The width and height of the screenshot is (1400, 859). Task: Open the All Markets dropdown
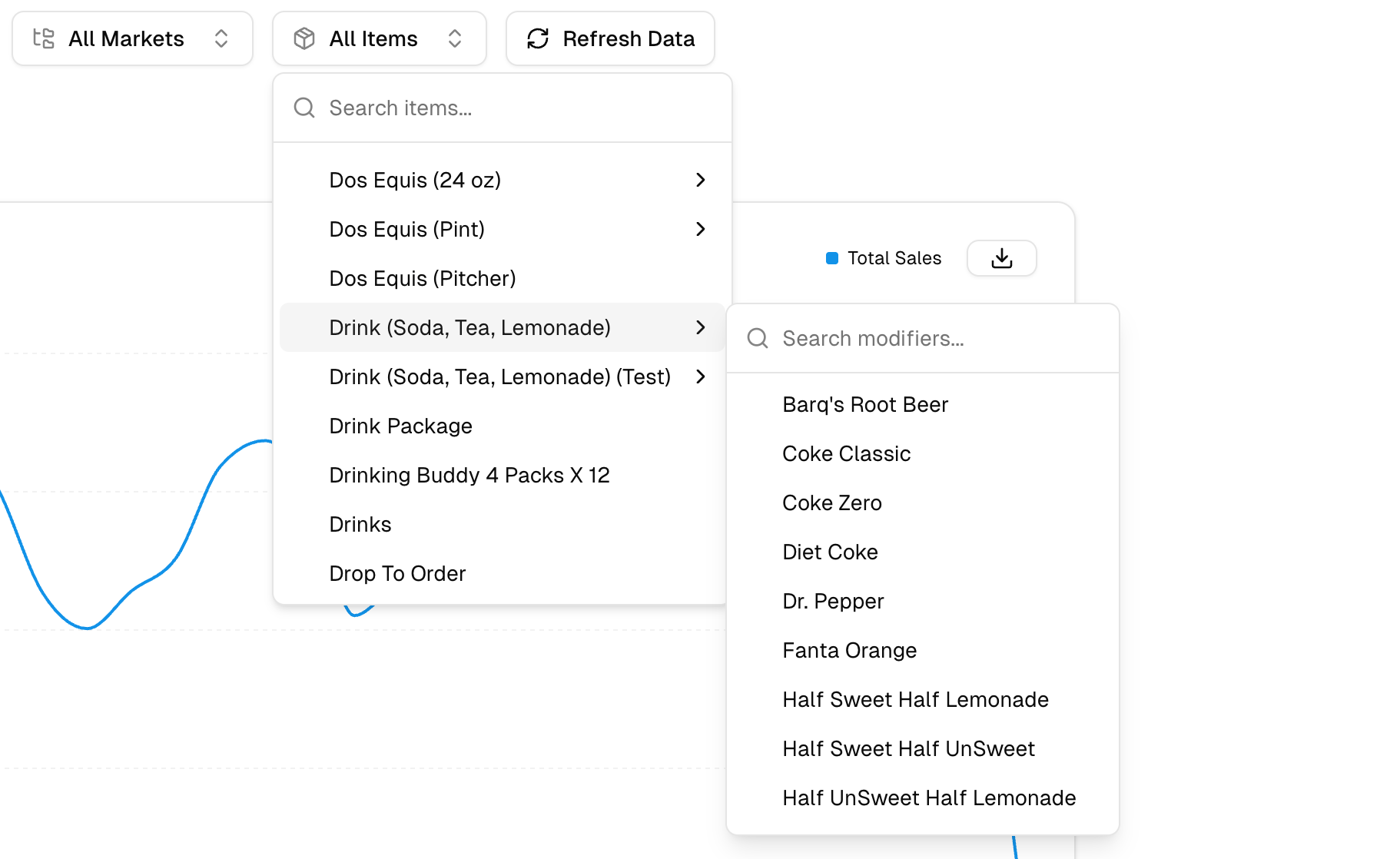pos(132,38)
